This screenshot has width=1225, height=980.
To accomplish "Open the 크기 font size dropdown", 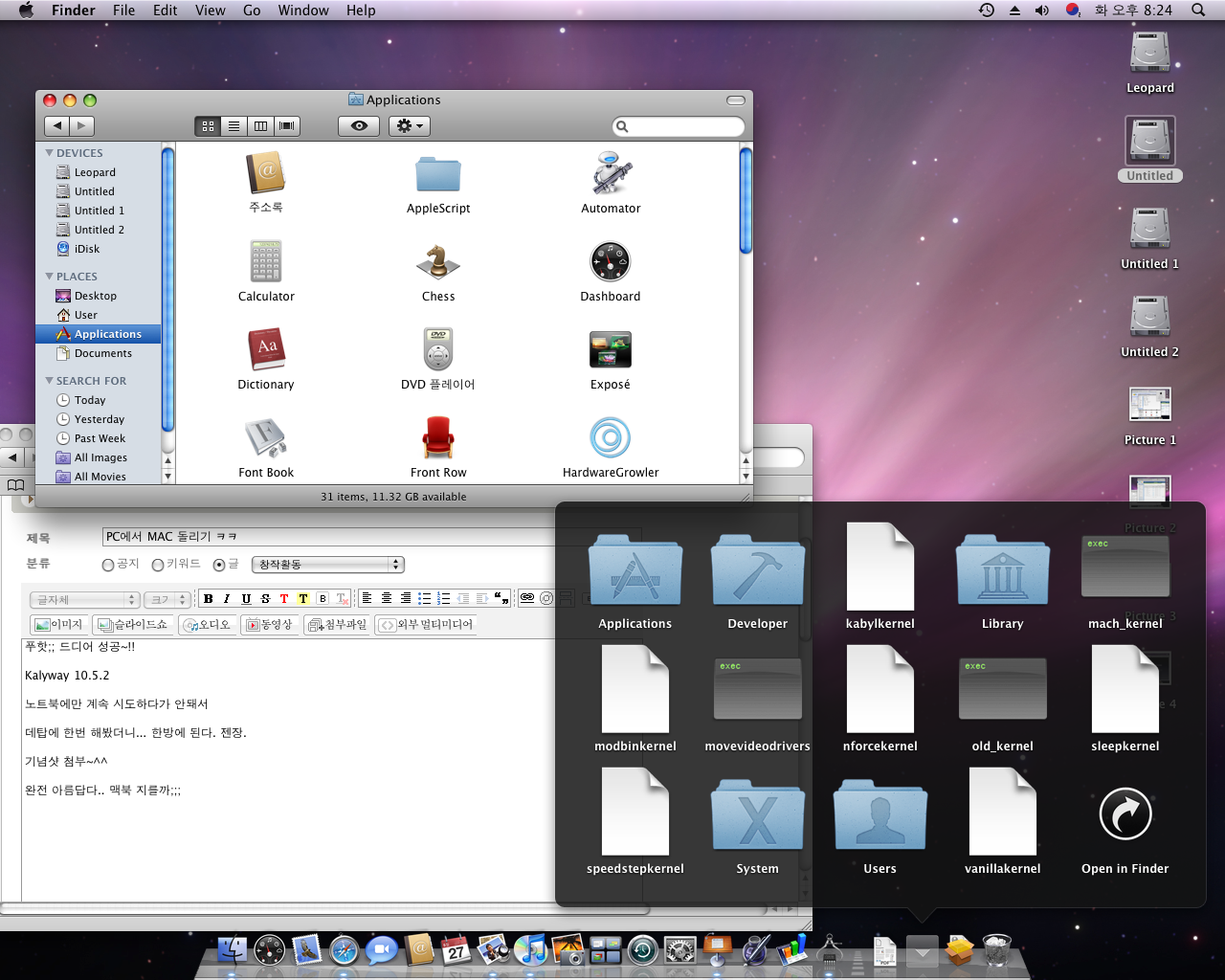I will 167,599.
